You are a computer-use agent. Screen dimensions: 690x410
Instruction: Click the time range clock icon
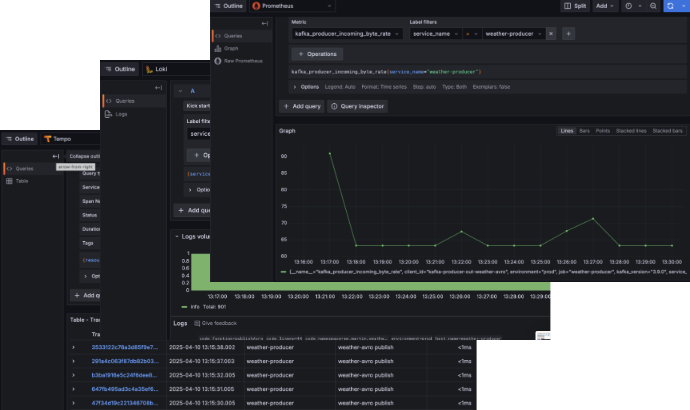628,6
